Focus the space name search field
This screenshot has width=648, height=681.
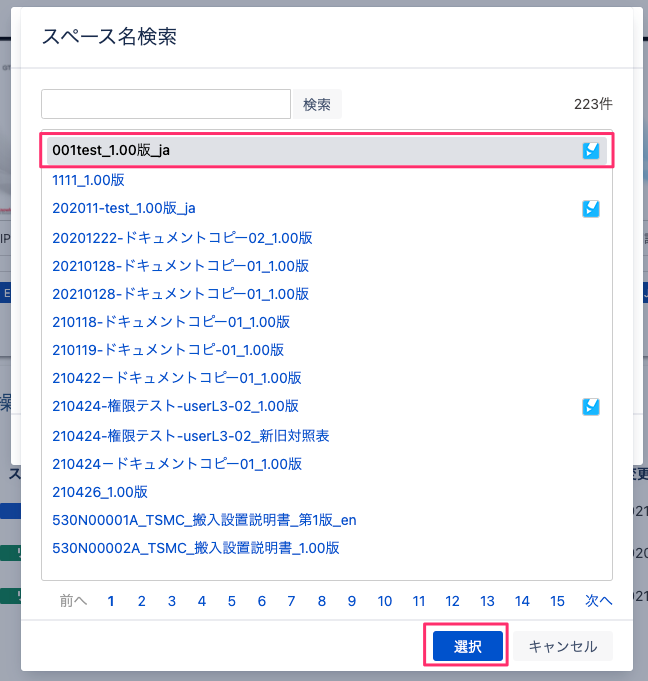[x=166, y=105]
